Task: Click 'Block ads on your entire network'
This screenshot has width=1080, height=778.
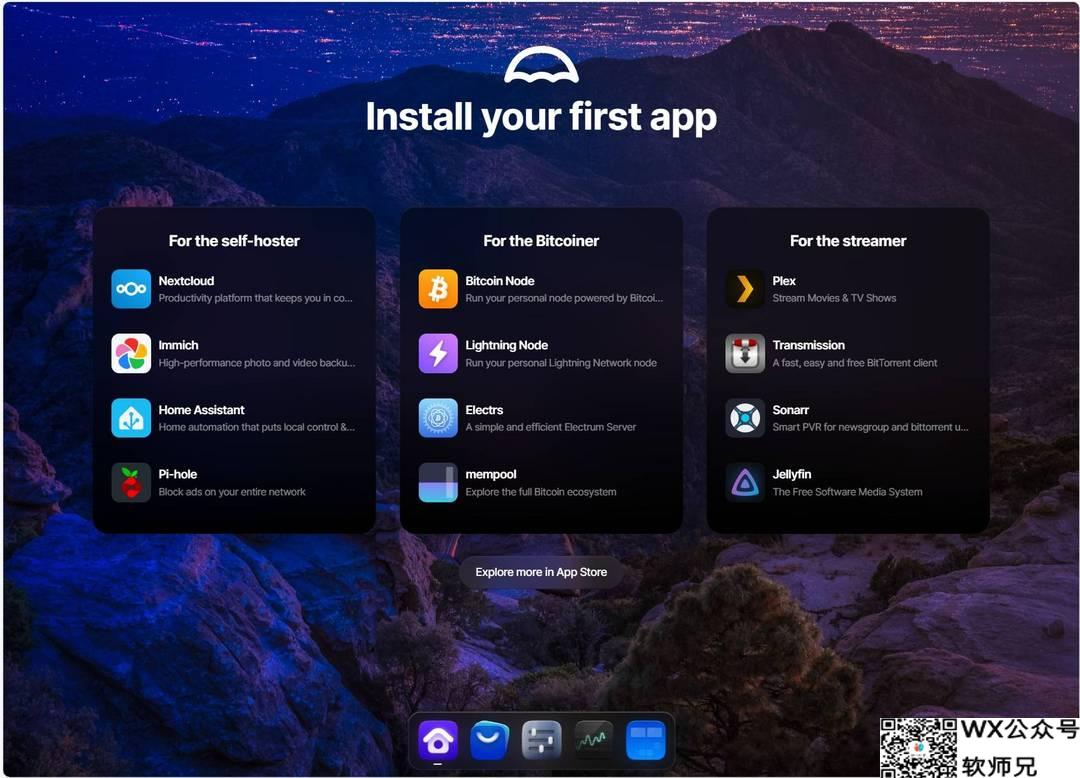Action: click(232, 492)
